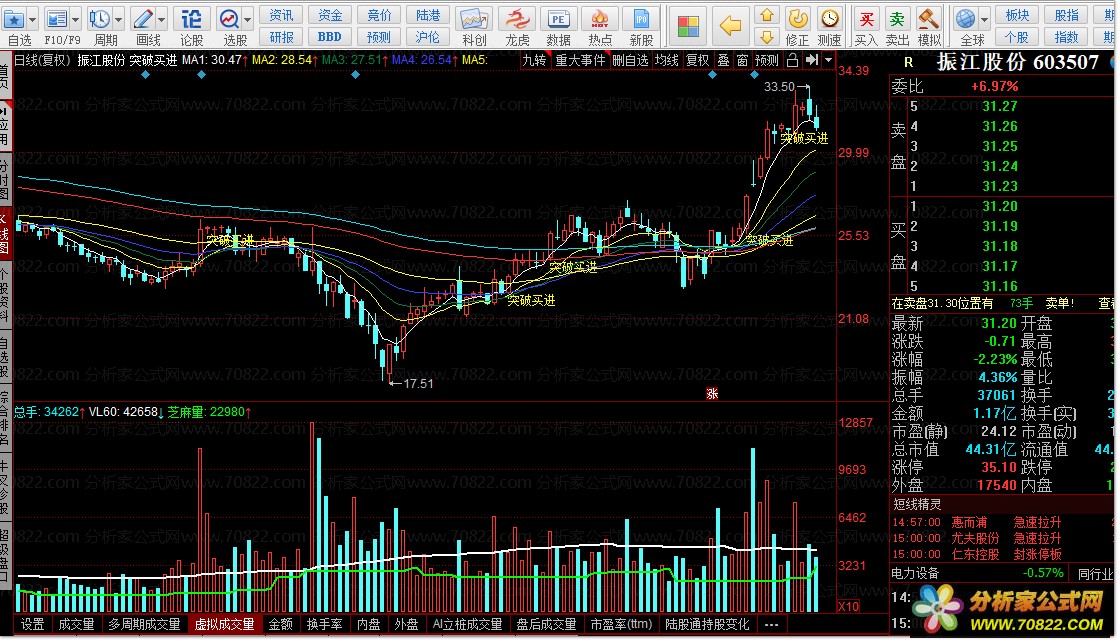Toggle the 重大事件 major events overlay
The width and height of the screenshot is (1120, 641).
click(580, 61)
